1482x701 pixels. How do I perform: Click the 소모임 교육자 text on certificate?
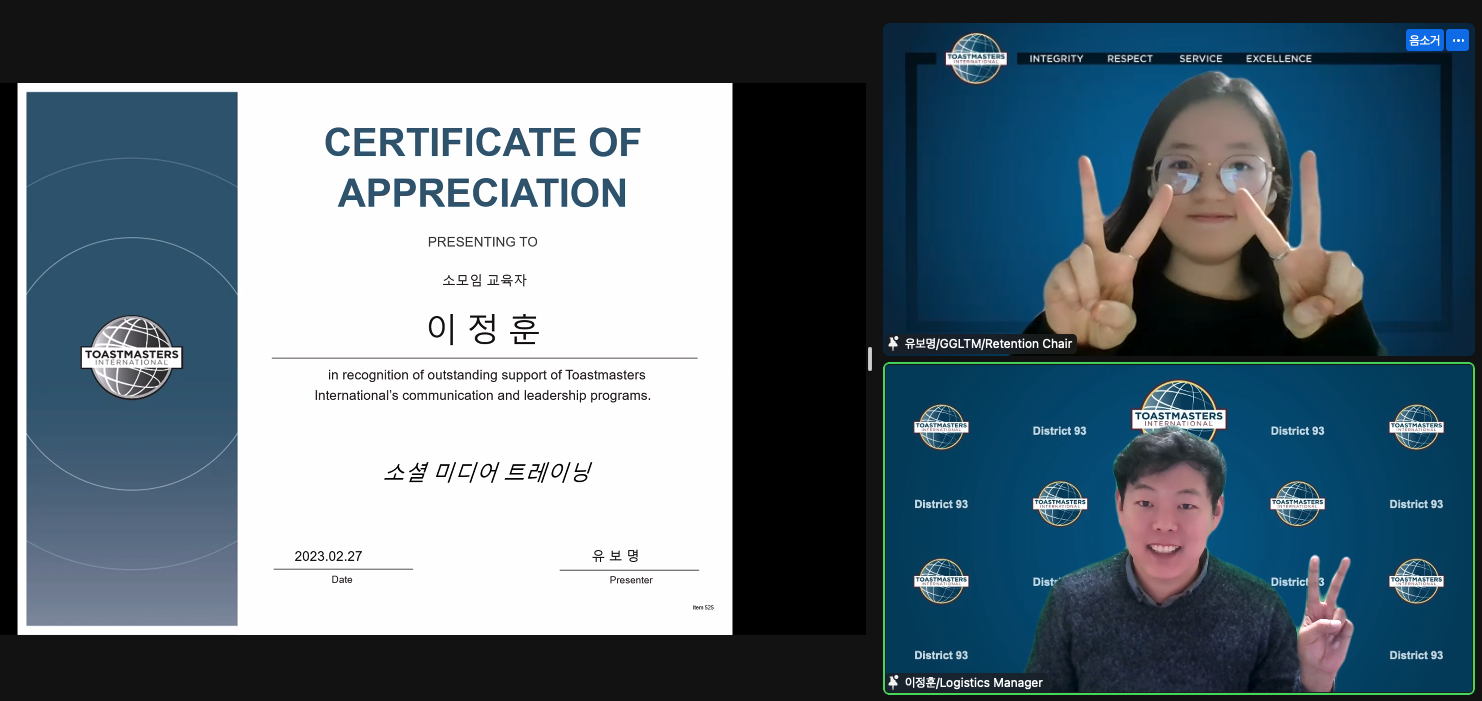(x=484, y=280)
